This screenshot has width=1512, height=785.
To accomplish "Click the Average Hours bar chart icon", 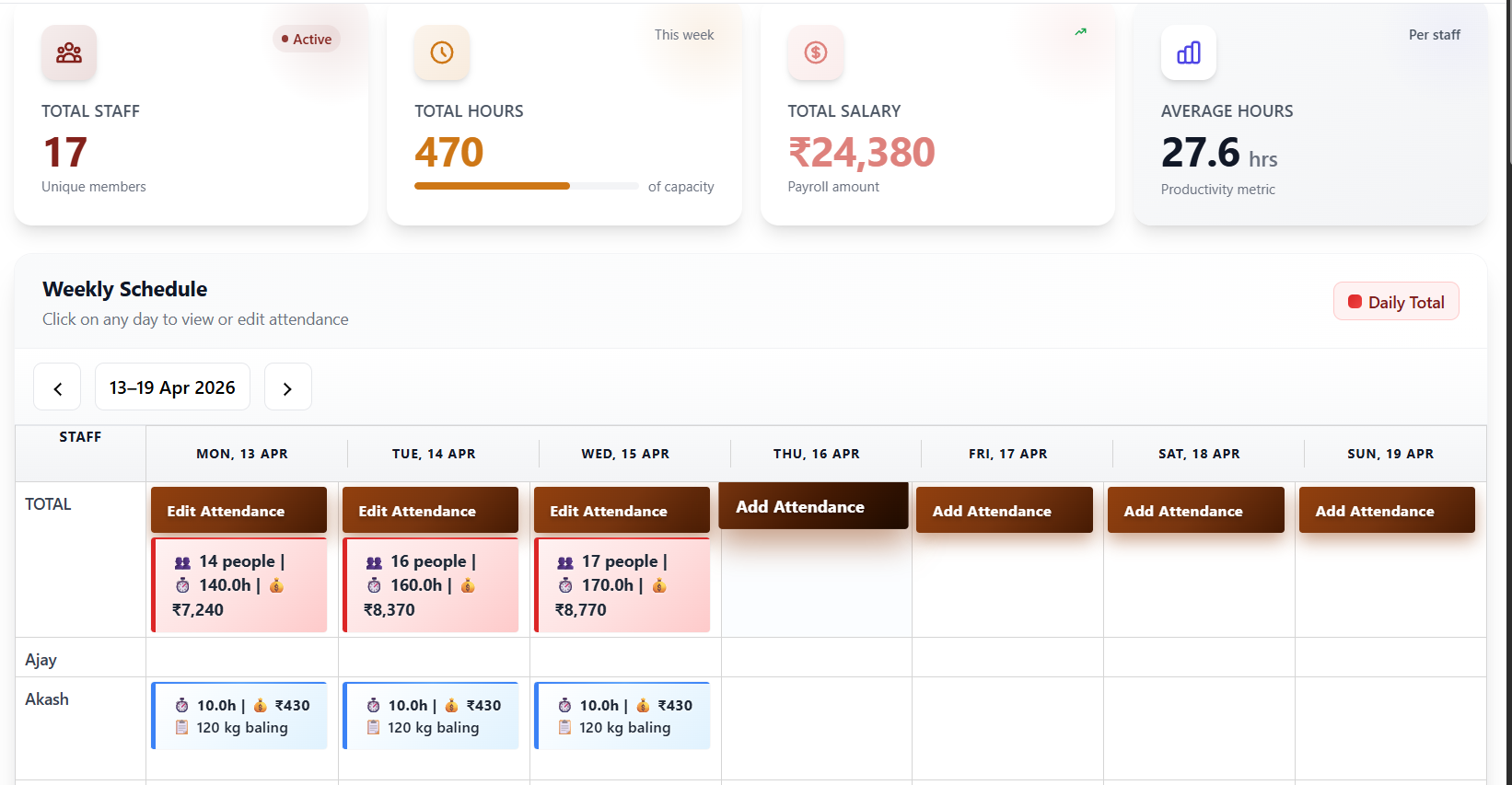I will pos(1189,53).
